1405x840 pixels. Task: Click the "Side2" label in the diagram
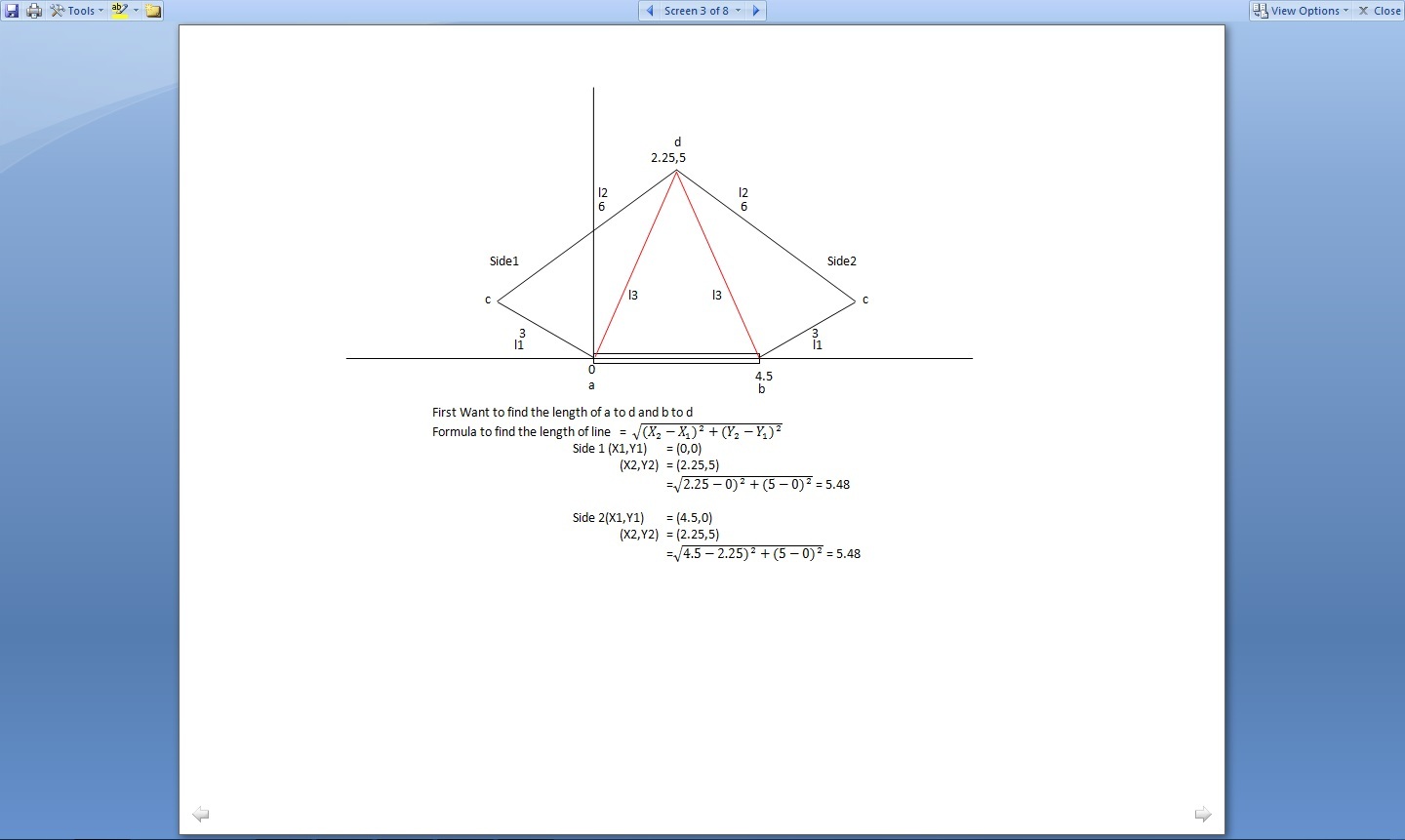click(842, 261)
